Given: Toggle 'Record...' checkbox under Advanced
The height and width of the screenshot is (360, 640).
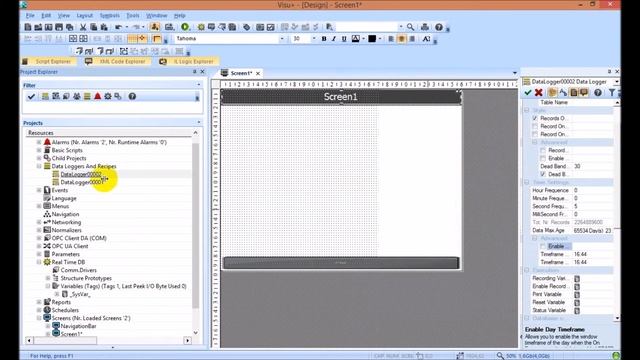Looking at the screenshot, I should pos(543,150).
